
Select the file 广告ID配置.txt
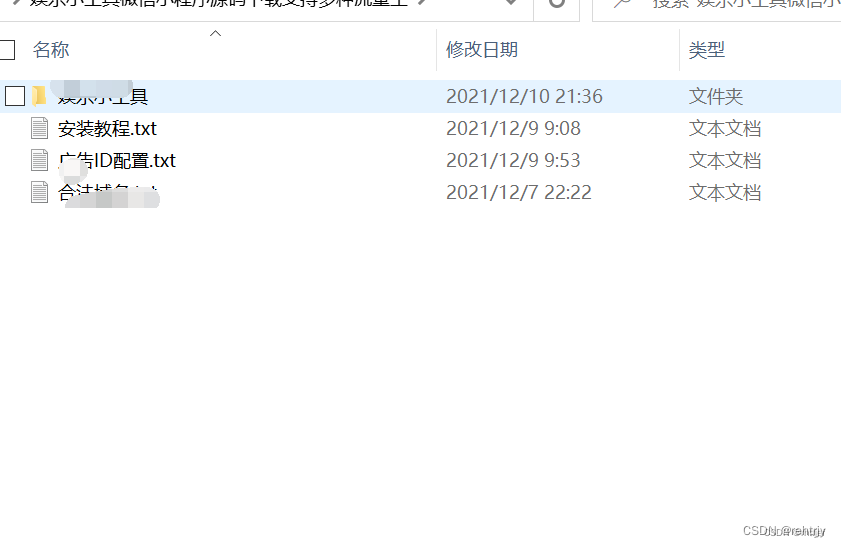pyautogui.click(x=117, y=160)
